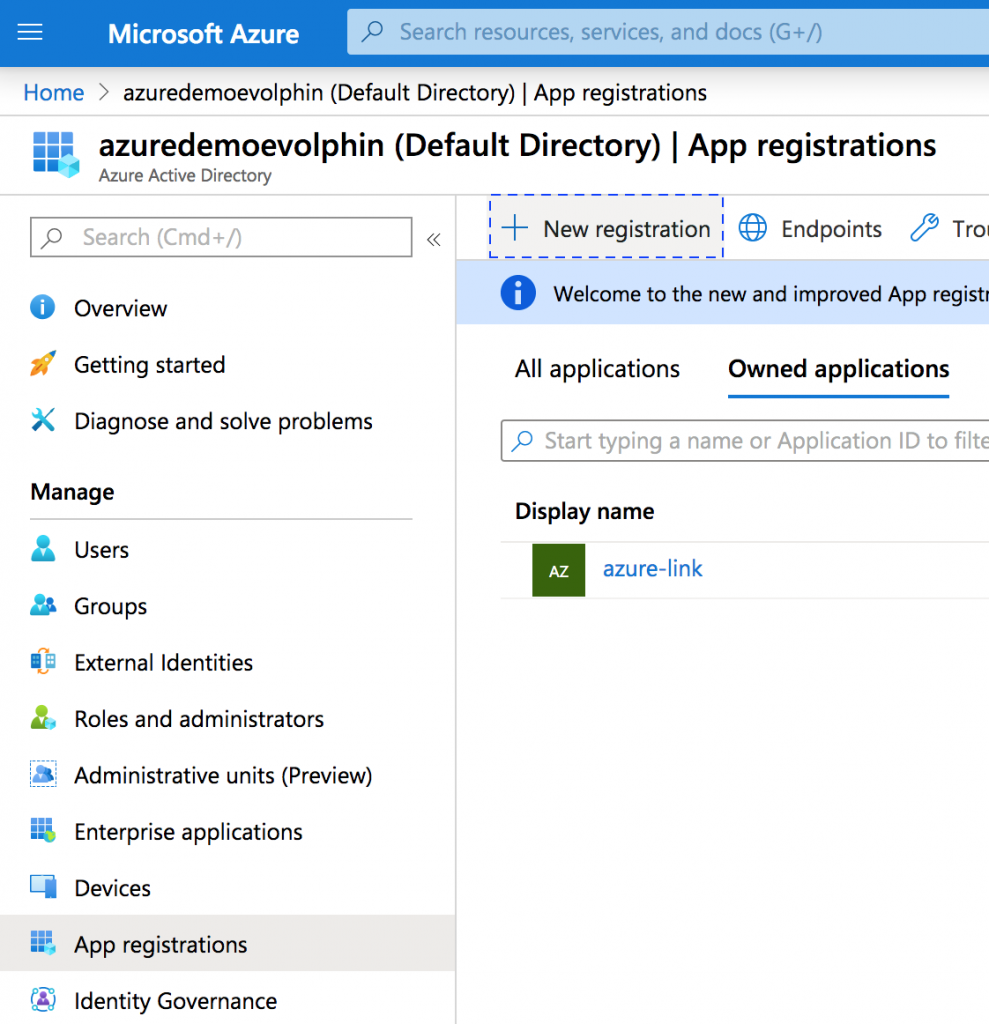Collapse the sidebar with double chevron
989x1024 pixels.
click(x=434, y=239)
